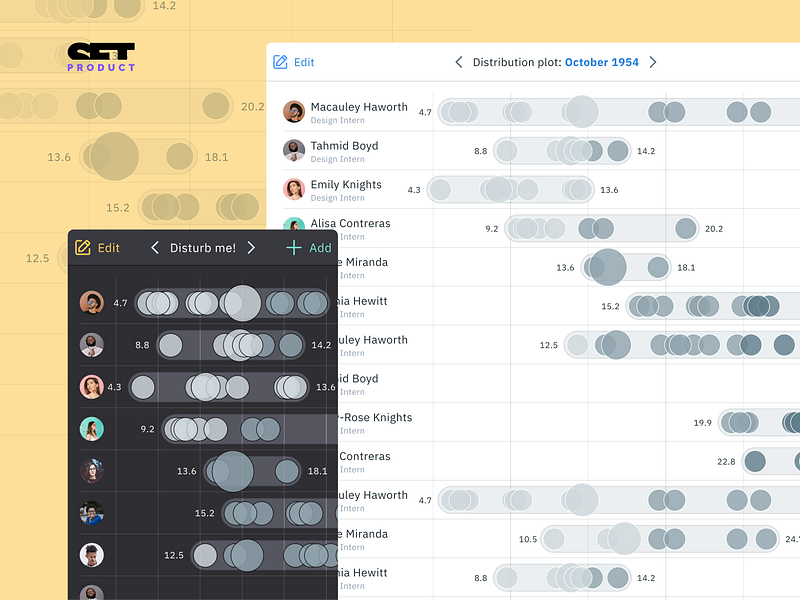This screenshot has height=600, width=800.
Task: Click the 20.2 value in Alisa Contreras row
Action: click(x=714, y=229)
